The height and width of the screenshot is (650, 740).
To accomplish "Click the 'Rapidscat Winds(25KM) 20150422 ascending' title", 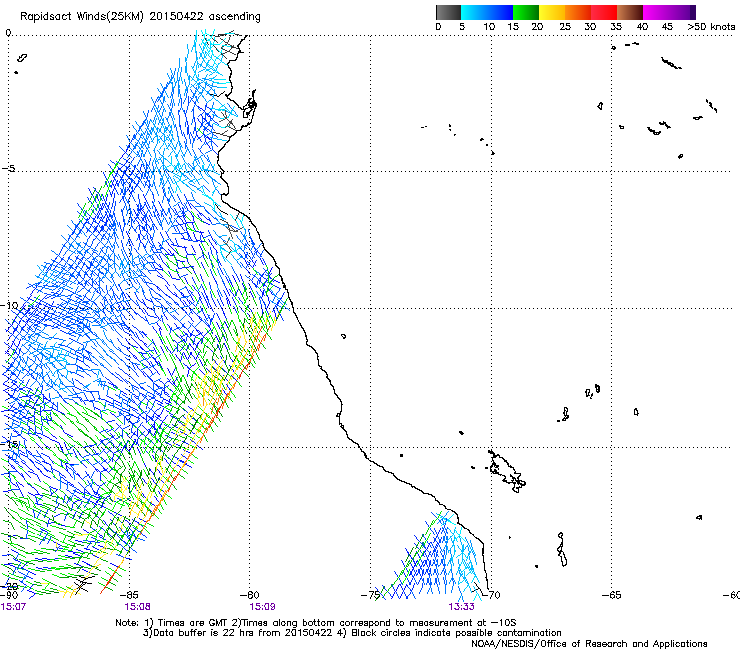I will 140,17.
